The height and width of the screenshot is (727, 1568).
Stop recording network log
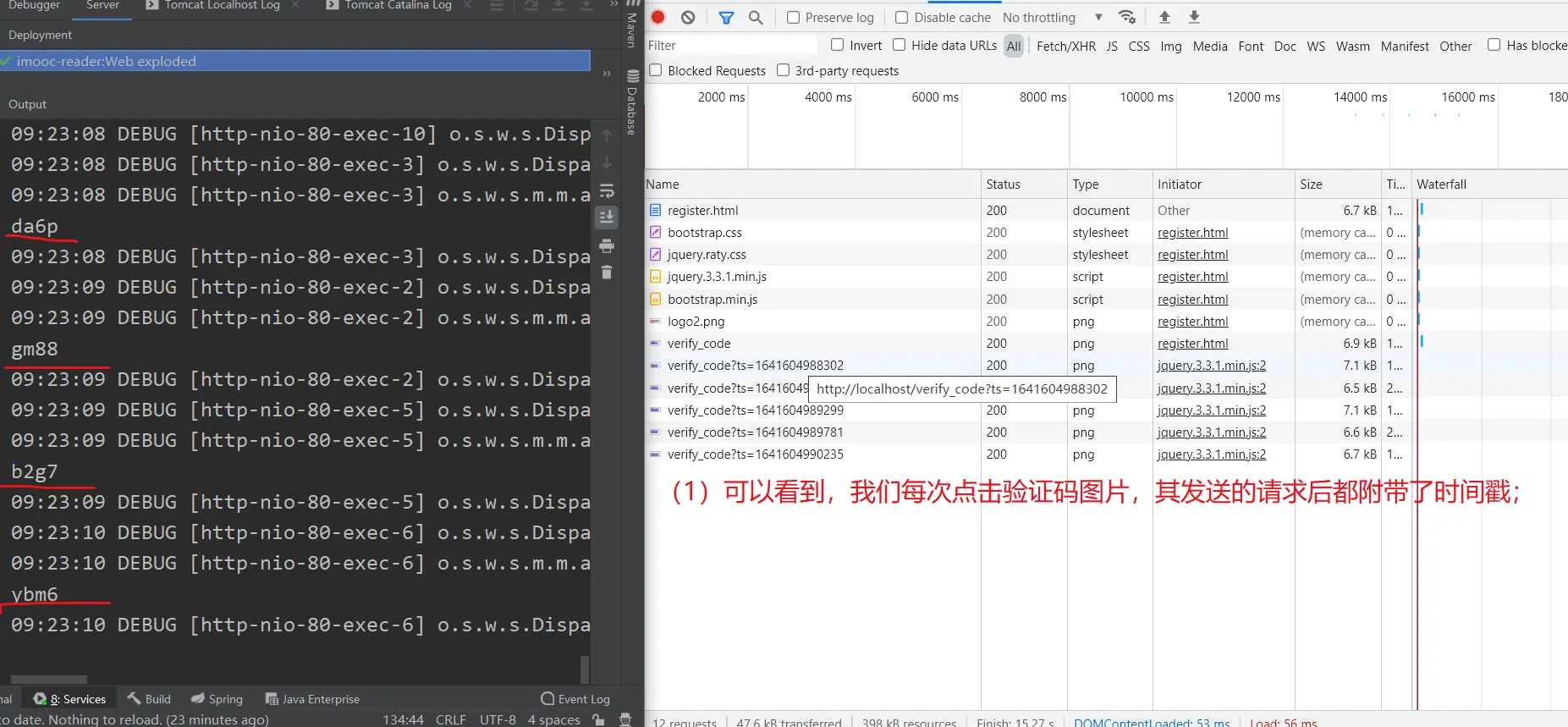tap(658, 17)
